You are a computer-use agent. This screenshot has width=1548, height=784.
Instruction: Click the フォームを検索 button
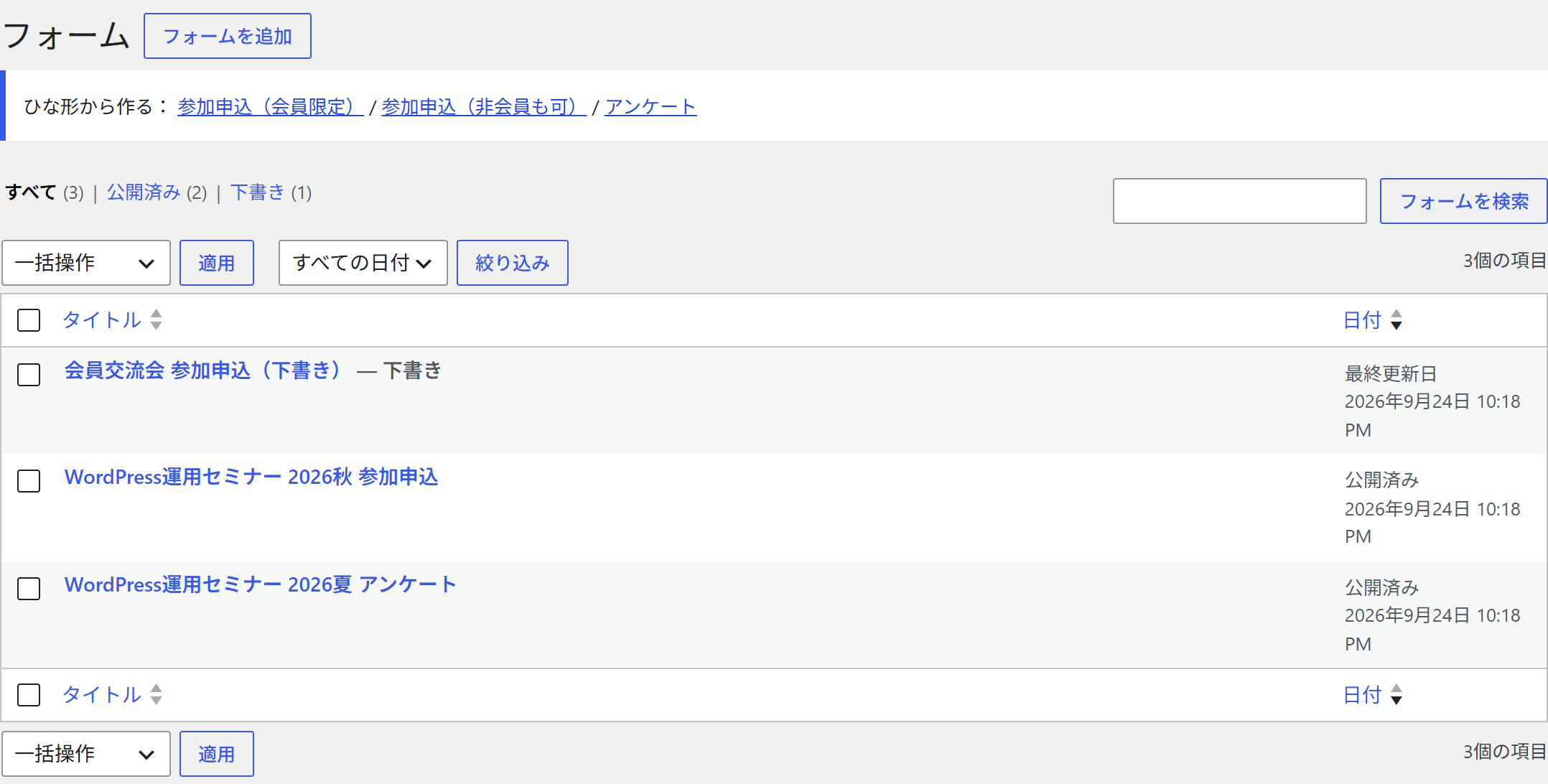[1464, 201]
